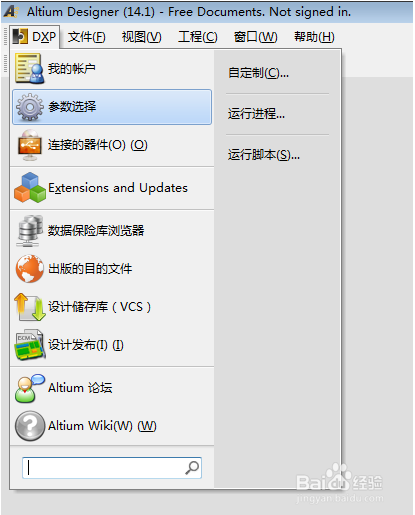
Task: Open the 工程(C) menu
Action: [198, 37]
